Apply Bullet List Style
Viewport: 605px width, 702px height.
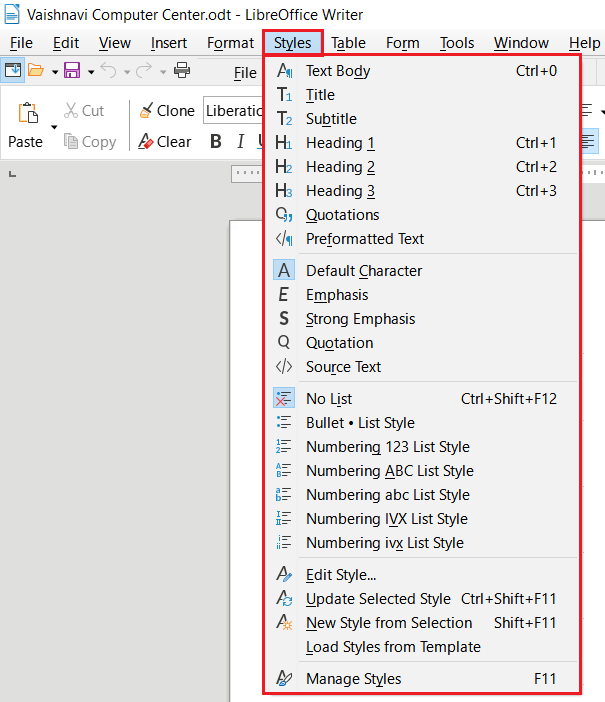(422, 423)
